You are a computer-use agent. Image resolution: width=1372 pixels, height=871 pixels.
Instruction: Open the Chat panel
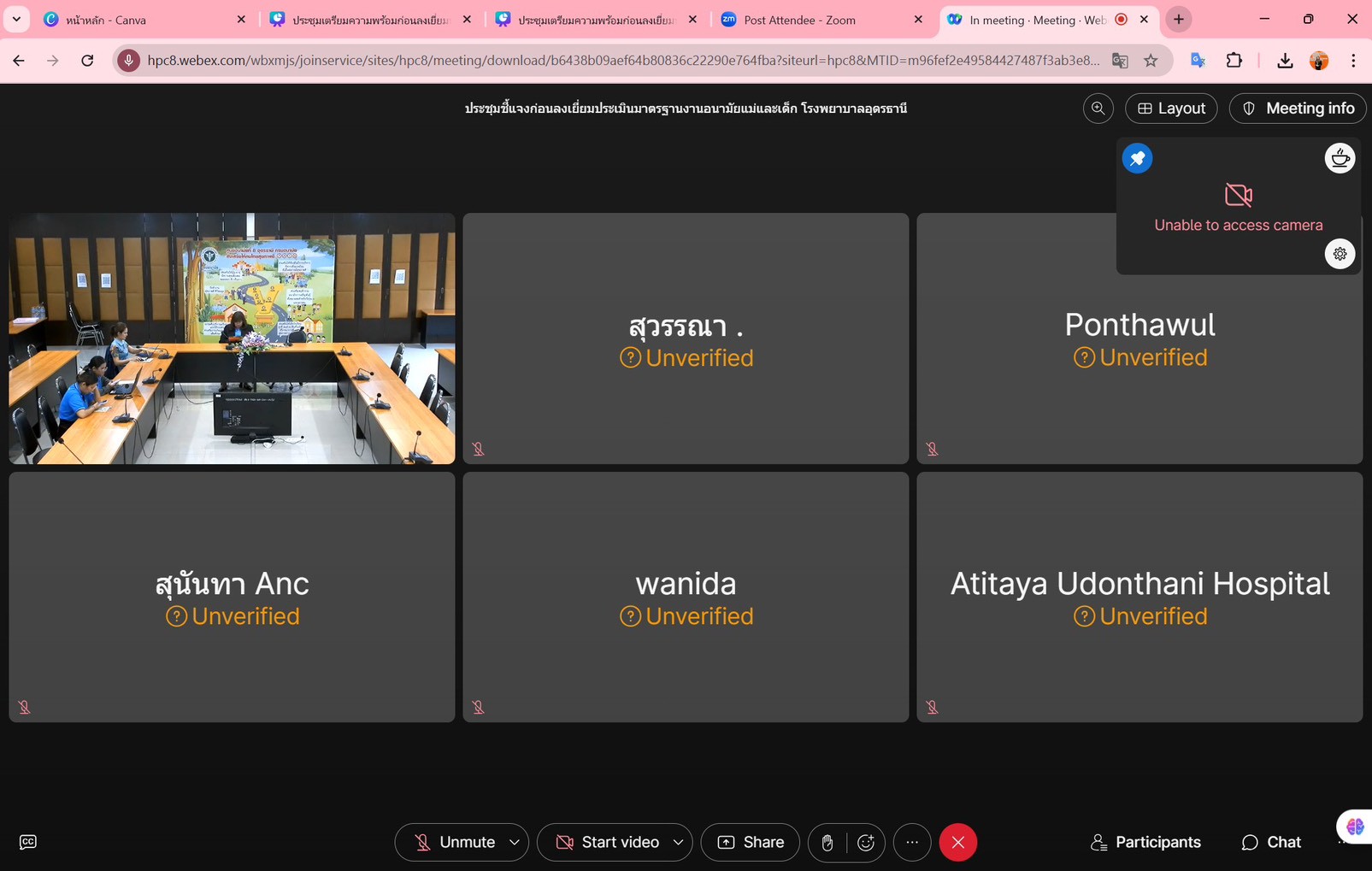1271,842
